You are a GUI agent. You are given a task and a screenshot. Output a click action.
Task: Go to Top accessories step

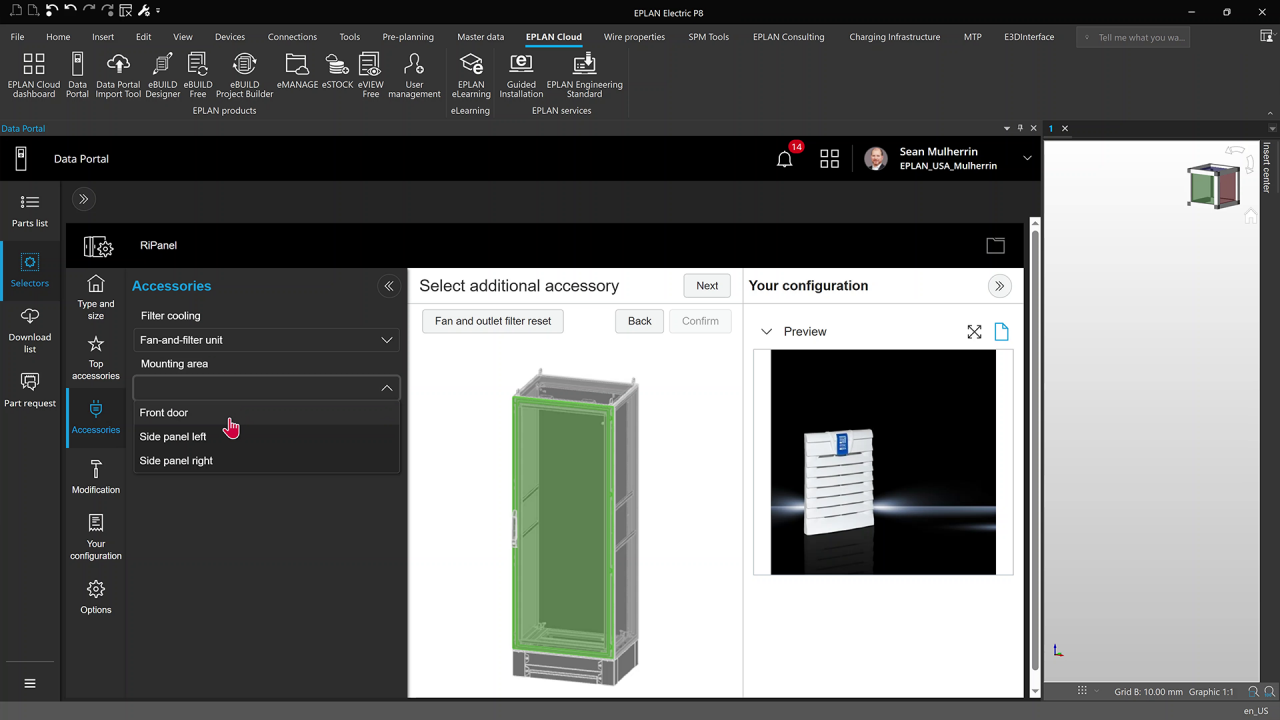pyautogui.click(x=96, y=358)
